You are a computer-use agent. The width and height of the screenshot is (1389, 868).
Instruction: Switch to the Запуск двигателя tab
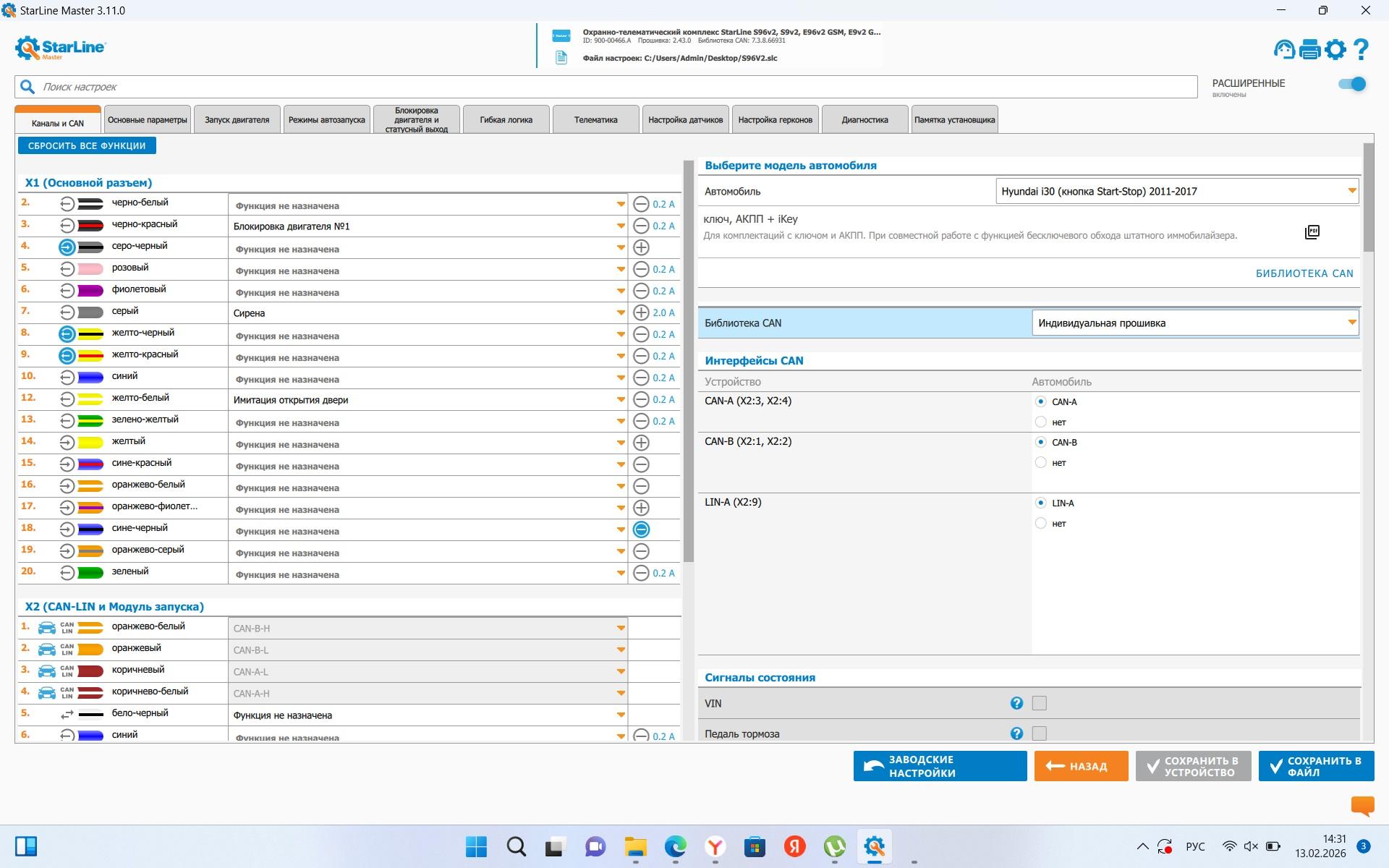pyautogui.click(x=237, y=120)
